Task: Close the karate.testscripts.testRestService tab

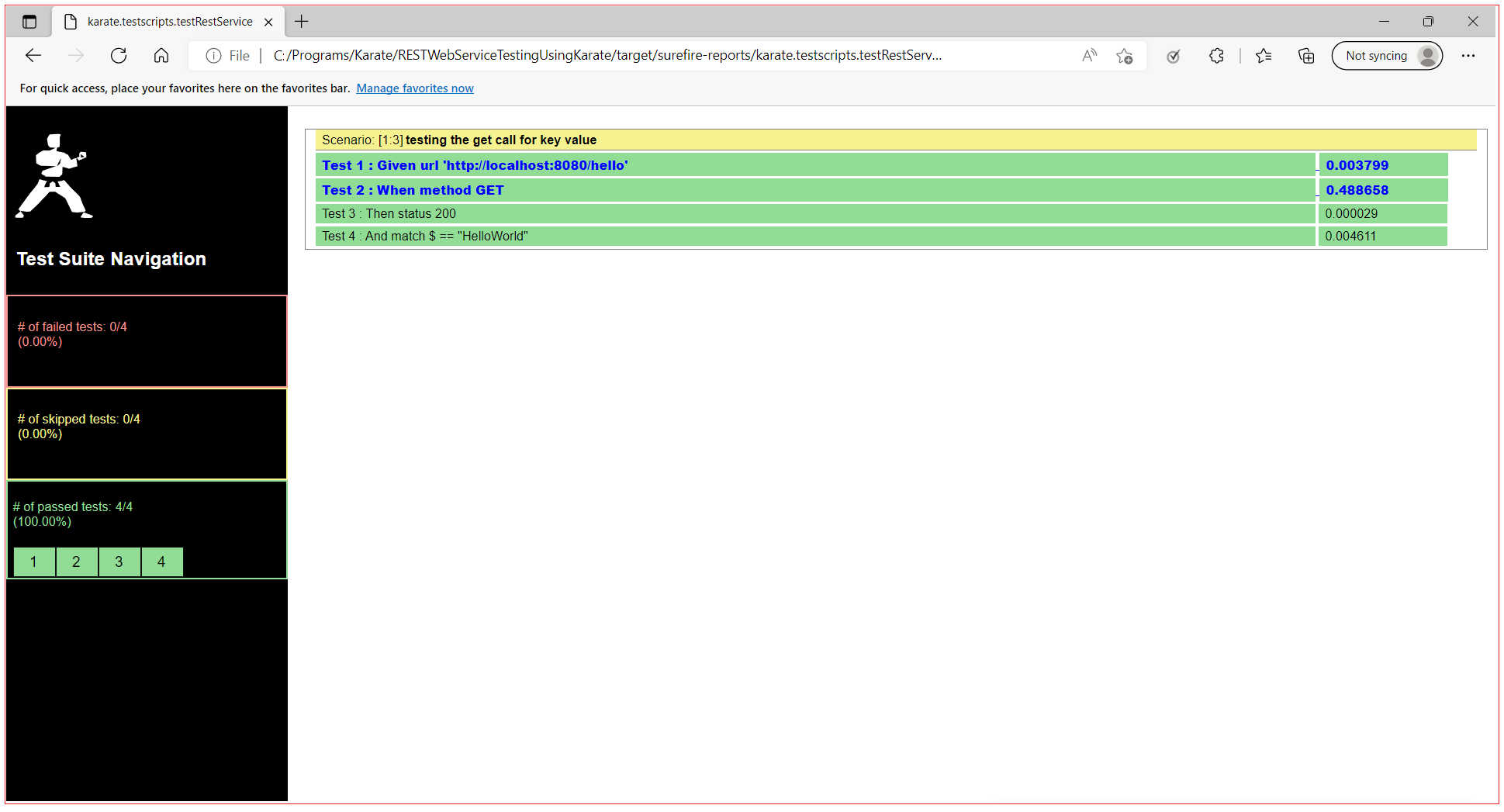Action: pos(268,22)
